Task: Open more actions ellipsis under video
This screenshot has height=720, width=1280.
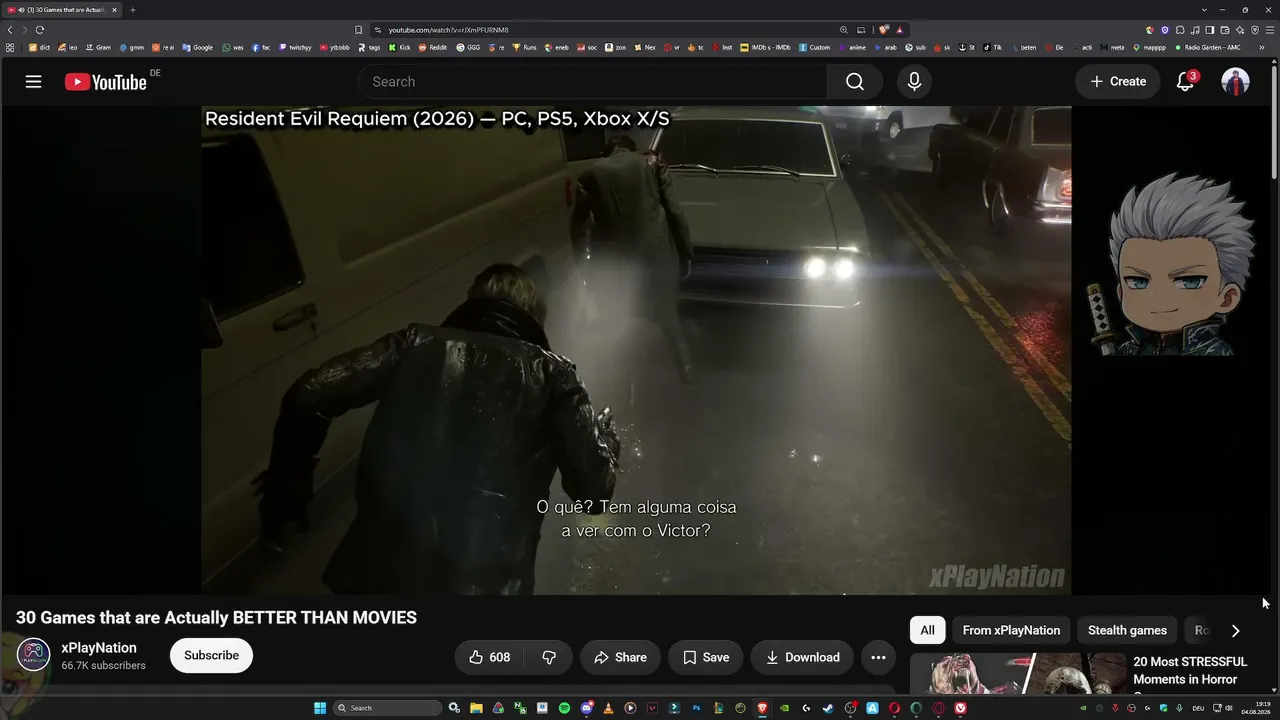Action: 878,657
